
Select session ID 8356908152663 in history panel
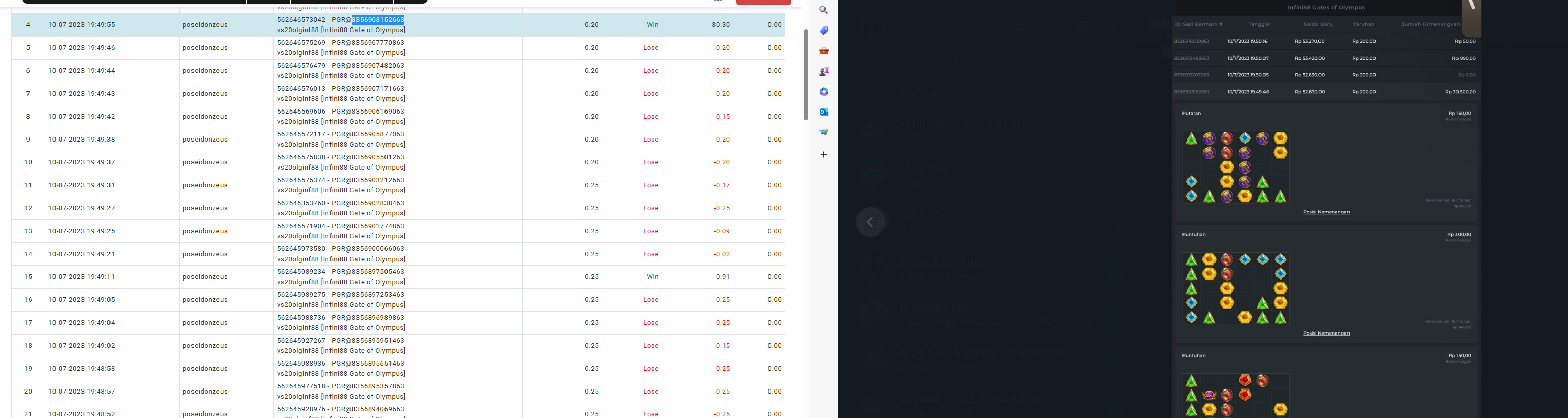click(x=1192, y=92)
